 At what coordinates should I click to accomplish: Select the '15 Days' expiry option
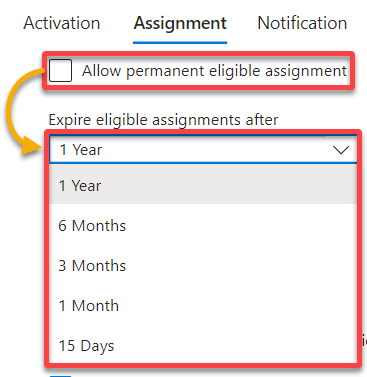(203, 346)
